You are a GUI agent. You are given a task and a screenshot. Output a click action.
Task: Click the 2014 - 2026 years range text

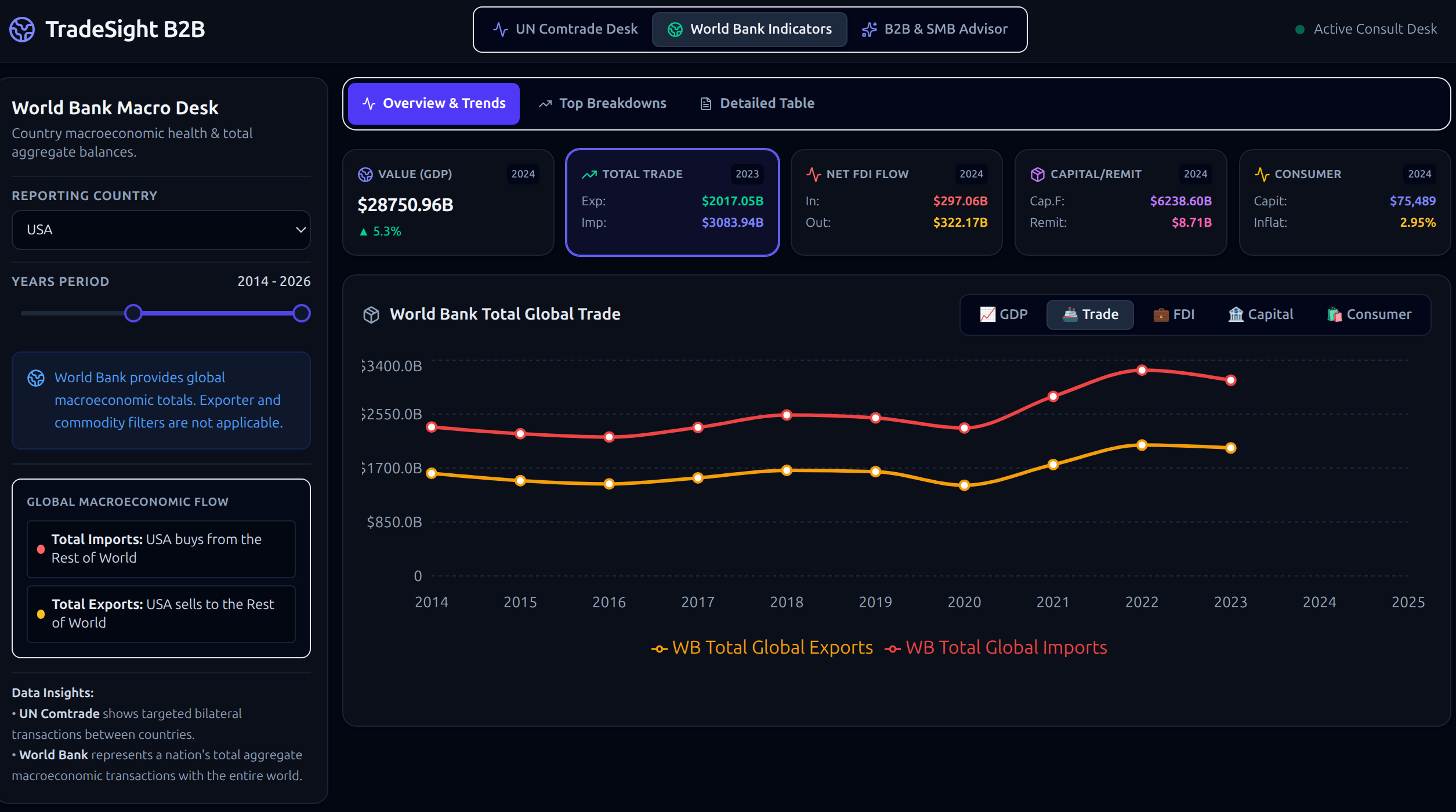(x=274, y=281)
